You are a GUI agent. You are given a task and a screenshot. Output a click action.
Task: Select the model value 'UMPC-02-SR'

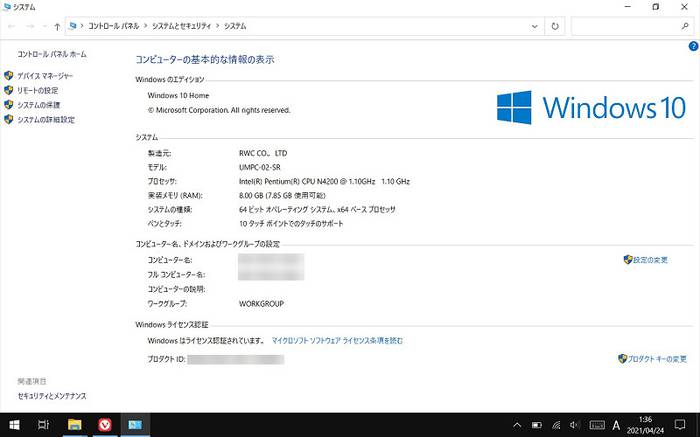pyautogui.click(x=260, y=167)
